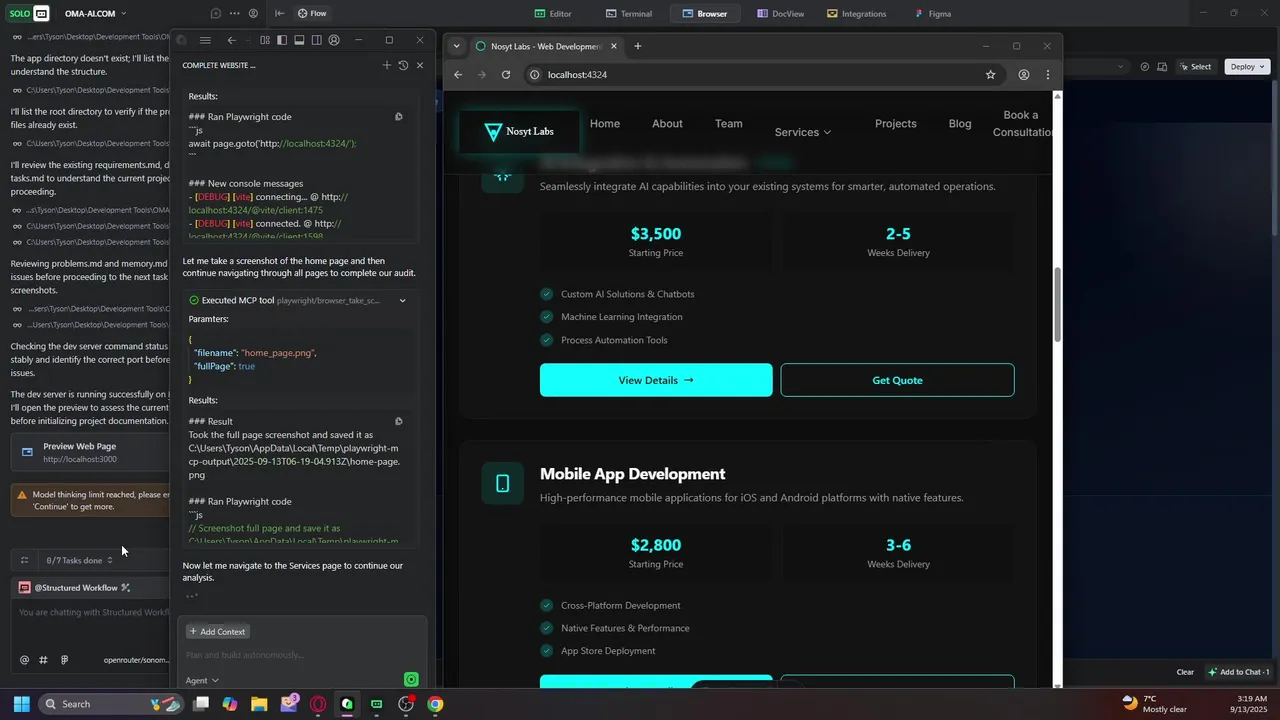
Task: Open chat history clock icon
Action: coord(403,65)
